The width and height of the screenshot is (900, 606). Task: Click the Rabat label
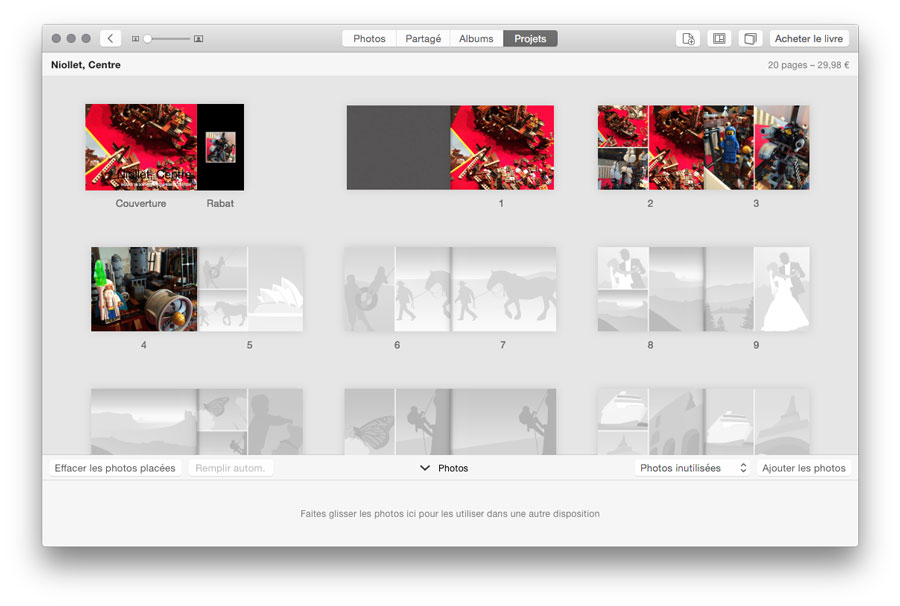[220, 203]
